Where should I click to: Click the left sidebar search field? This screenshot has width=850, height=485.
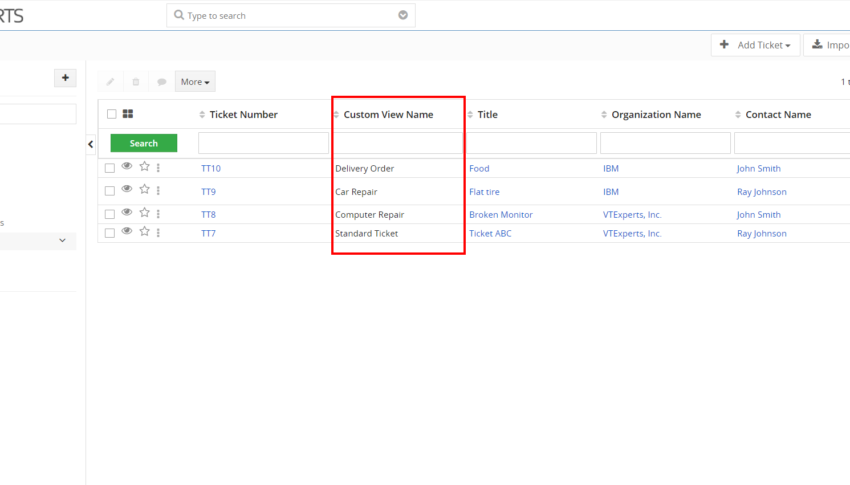pos(38,114)
